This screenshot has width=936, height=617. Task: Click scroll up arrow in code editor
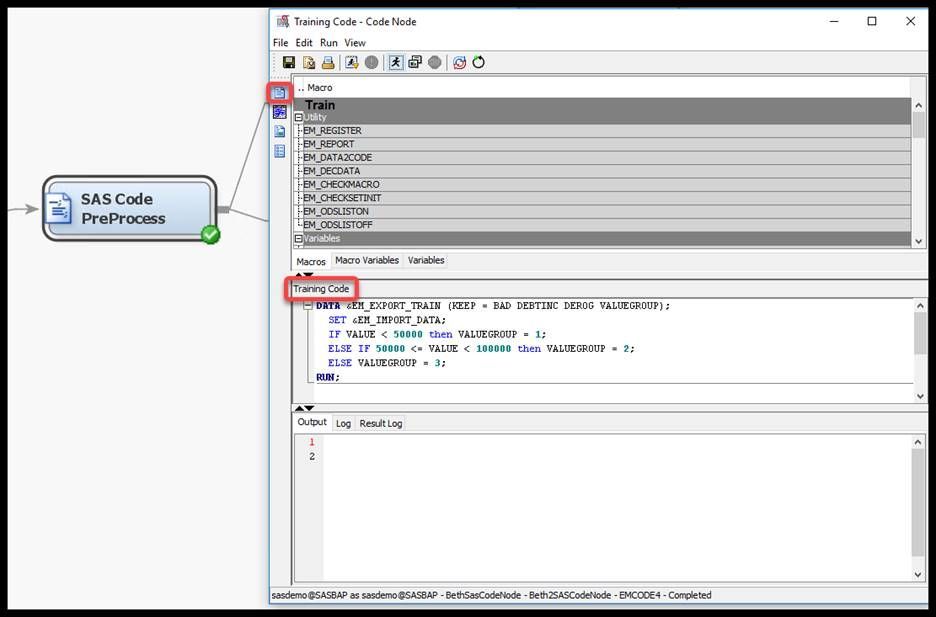point(920,306)
